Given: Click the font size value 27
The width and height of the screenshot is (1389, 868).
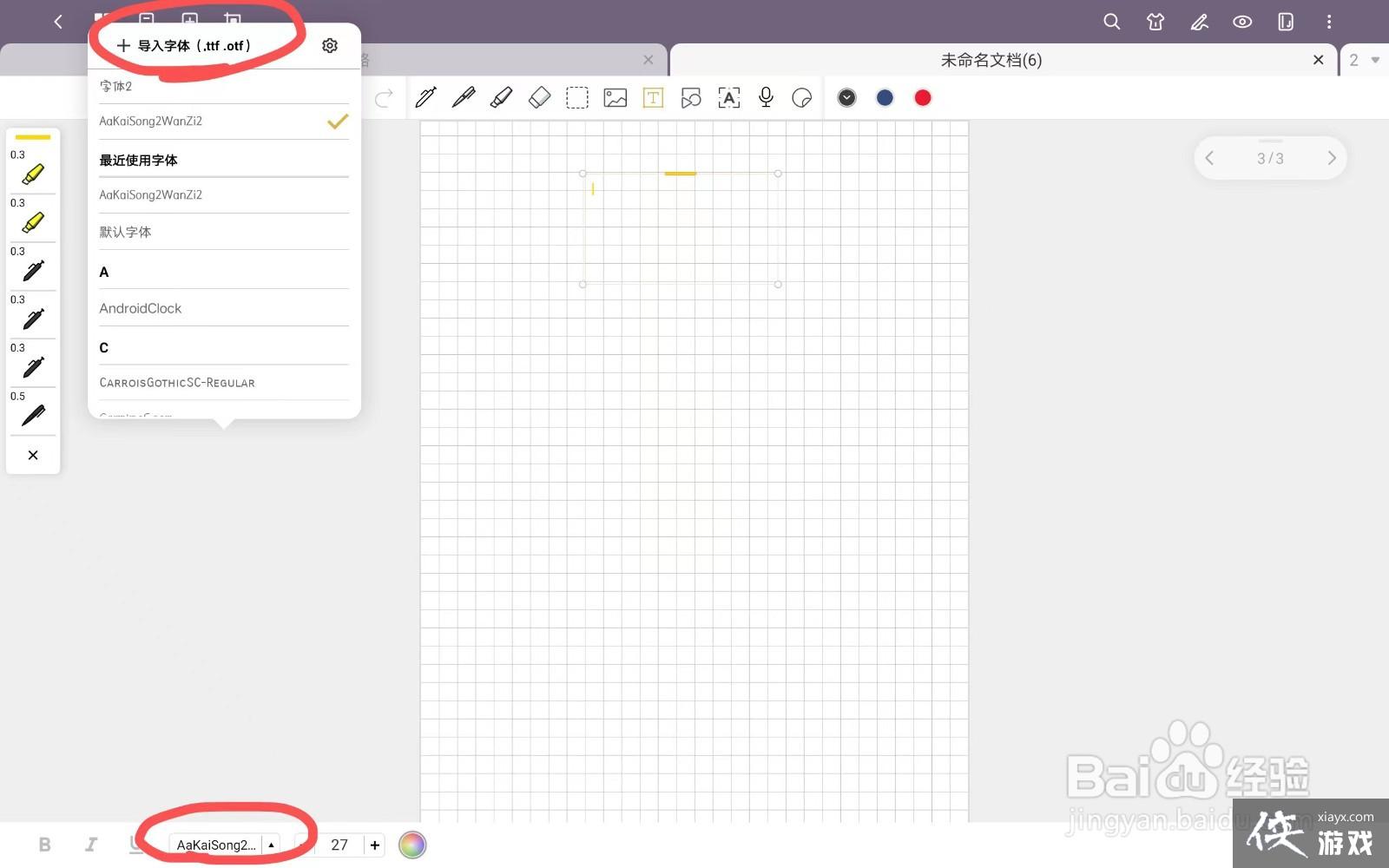Looking at the screenshot, I should click(x=339, y=845).
